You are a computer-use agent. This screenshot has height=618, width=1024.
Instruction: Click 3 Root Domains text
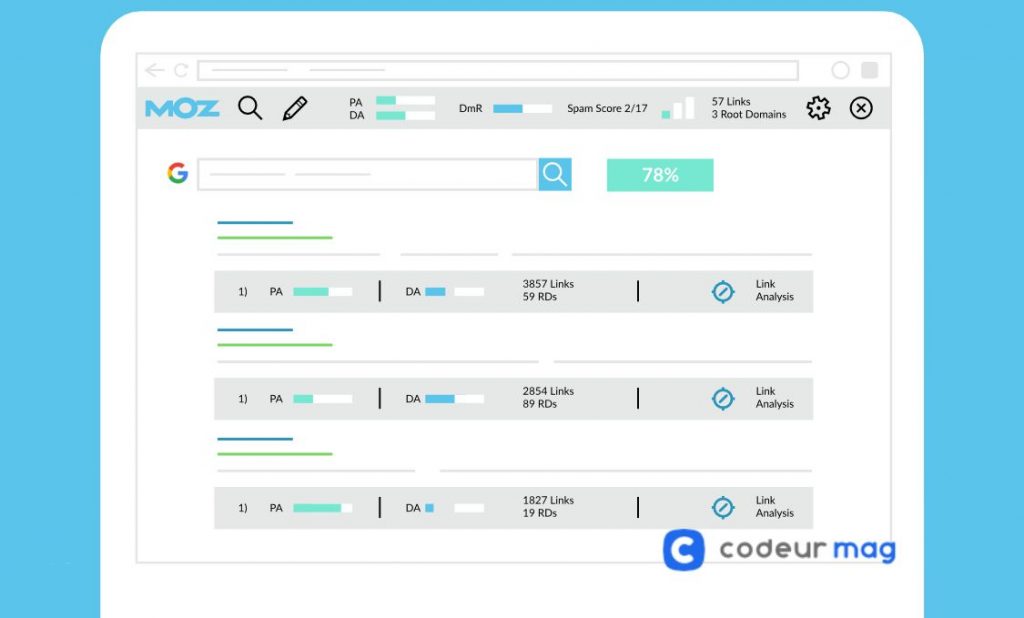click(x=749, y=114)
